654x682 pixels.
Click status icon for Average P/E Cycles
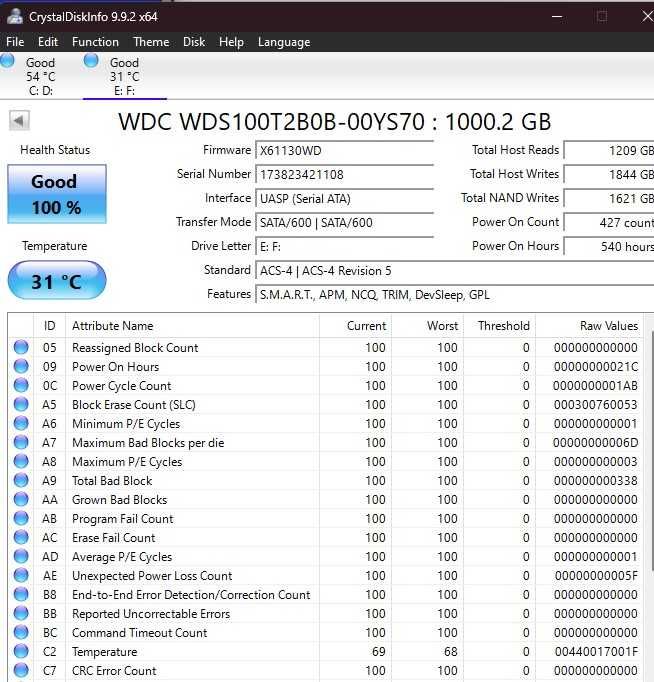pos(21,556)
